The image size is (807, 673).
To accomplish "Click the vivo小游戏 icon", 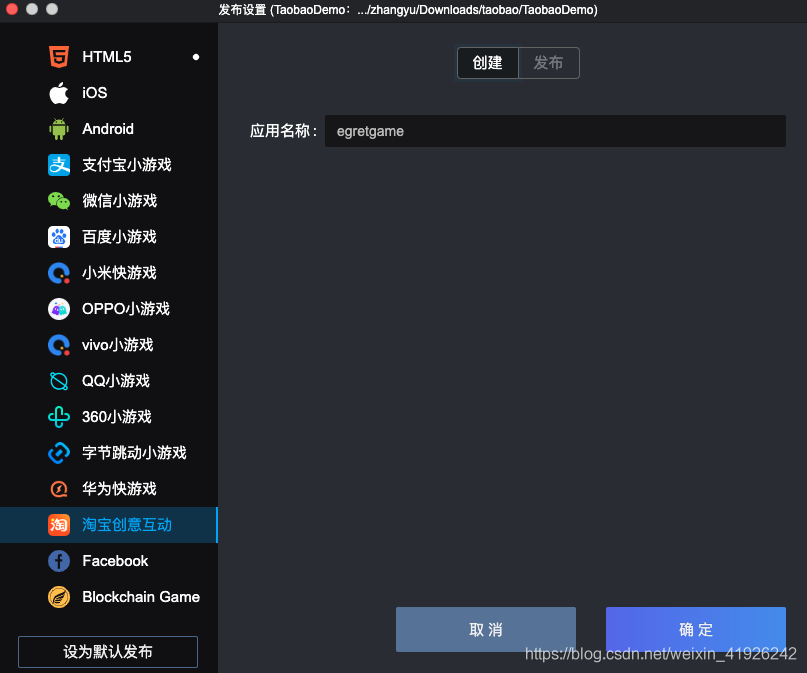I will (x=59, y=345).
